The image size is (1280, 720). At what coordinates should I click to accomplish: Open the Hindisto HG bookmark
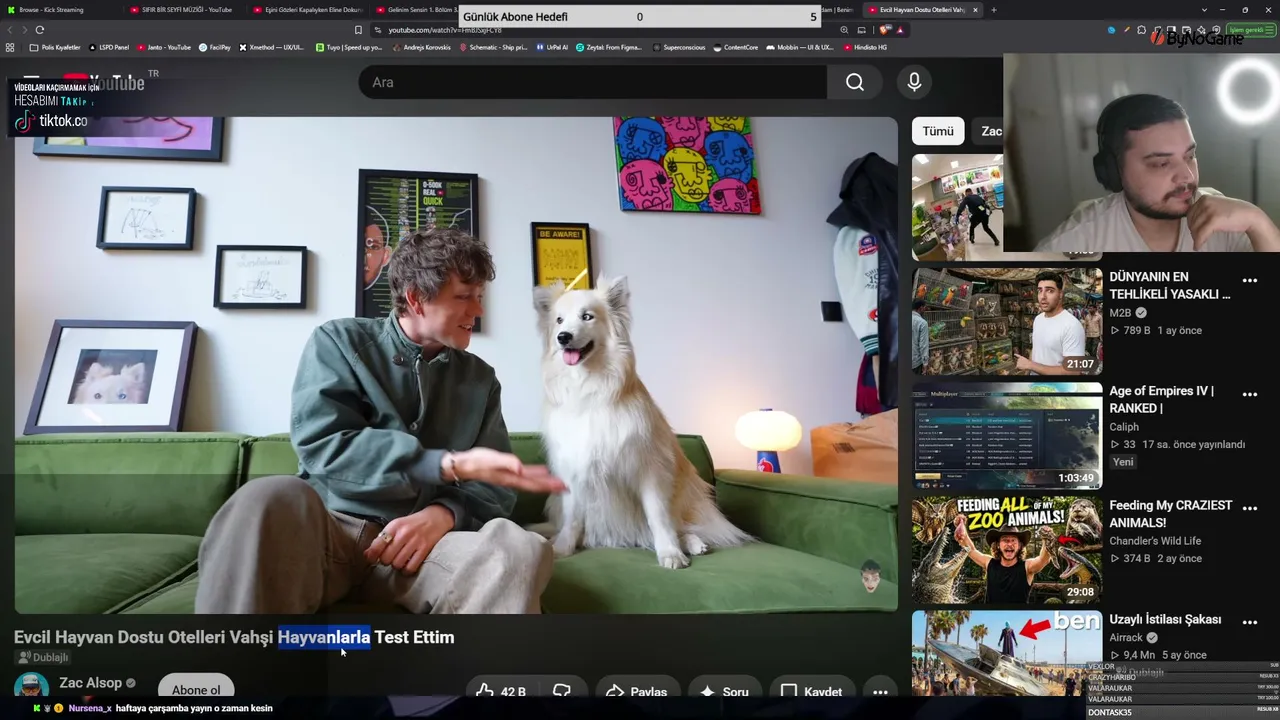click(x=865, y=47)
